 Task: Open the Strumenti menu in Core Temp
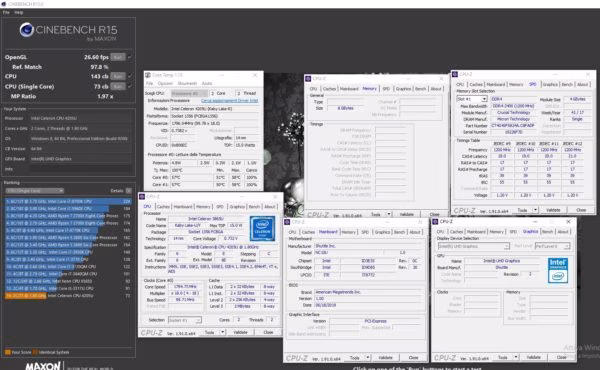187,83
